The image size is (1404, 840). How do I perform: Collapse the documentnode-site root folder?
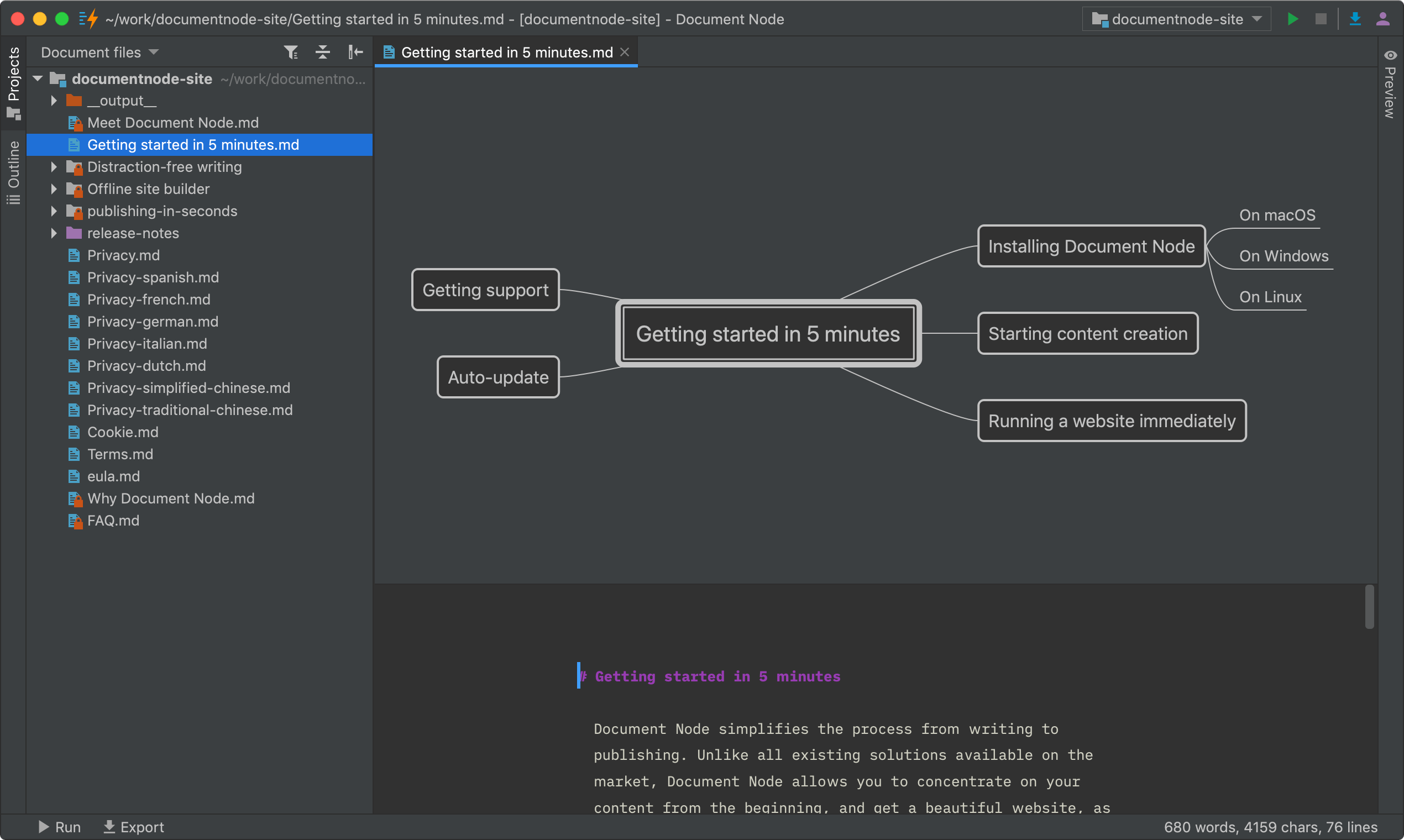pos(38,78)
